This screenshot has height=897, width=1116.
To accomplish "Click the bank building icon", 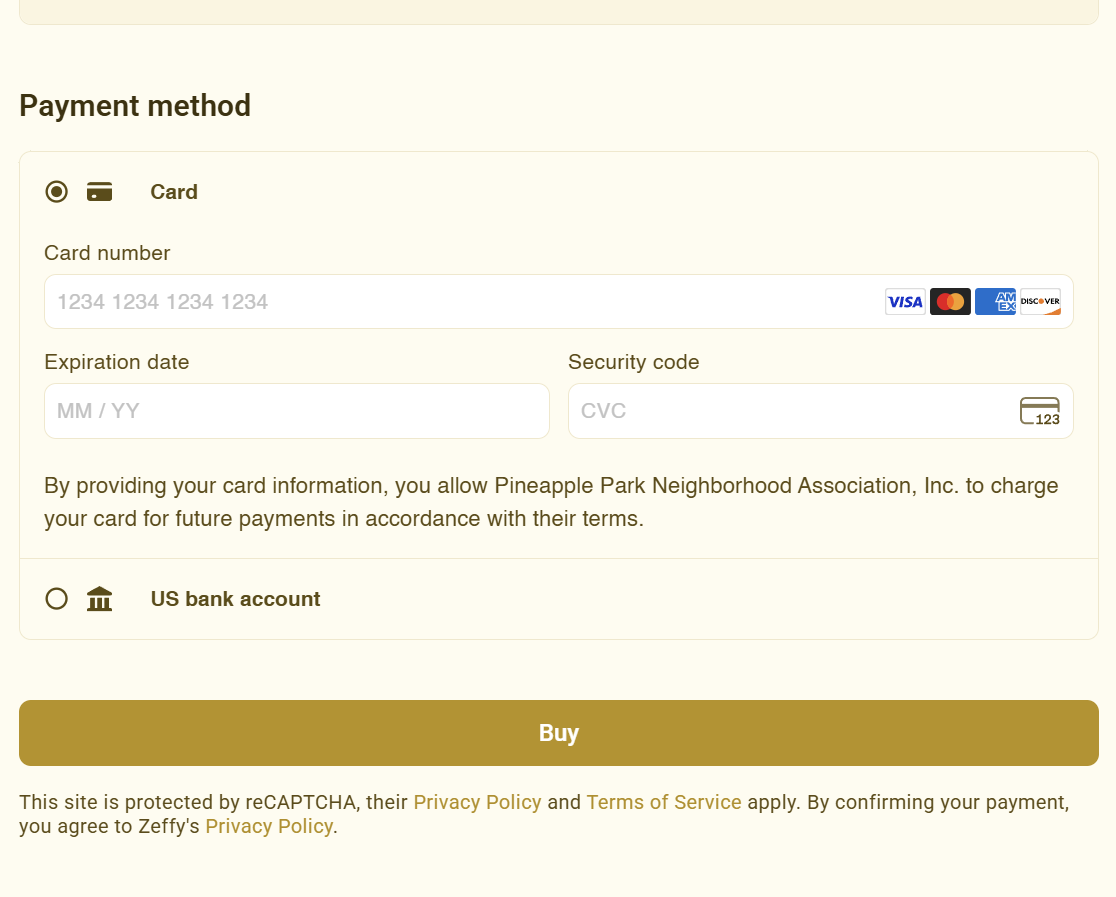I will click(99, 599).
